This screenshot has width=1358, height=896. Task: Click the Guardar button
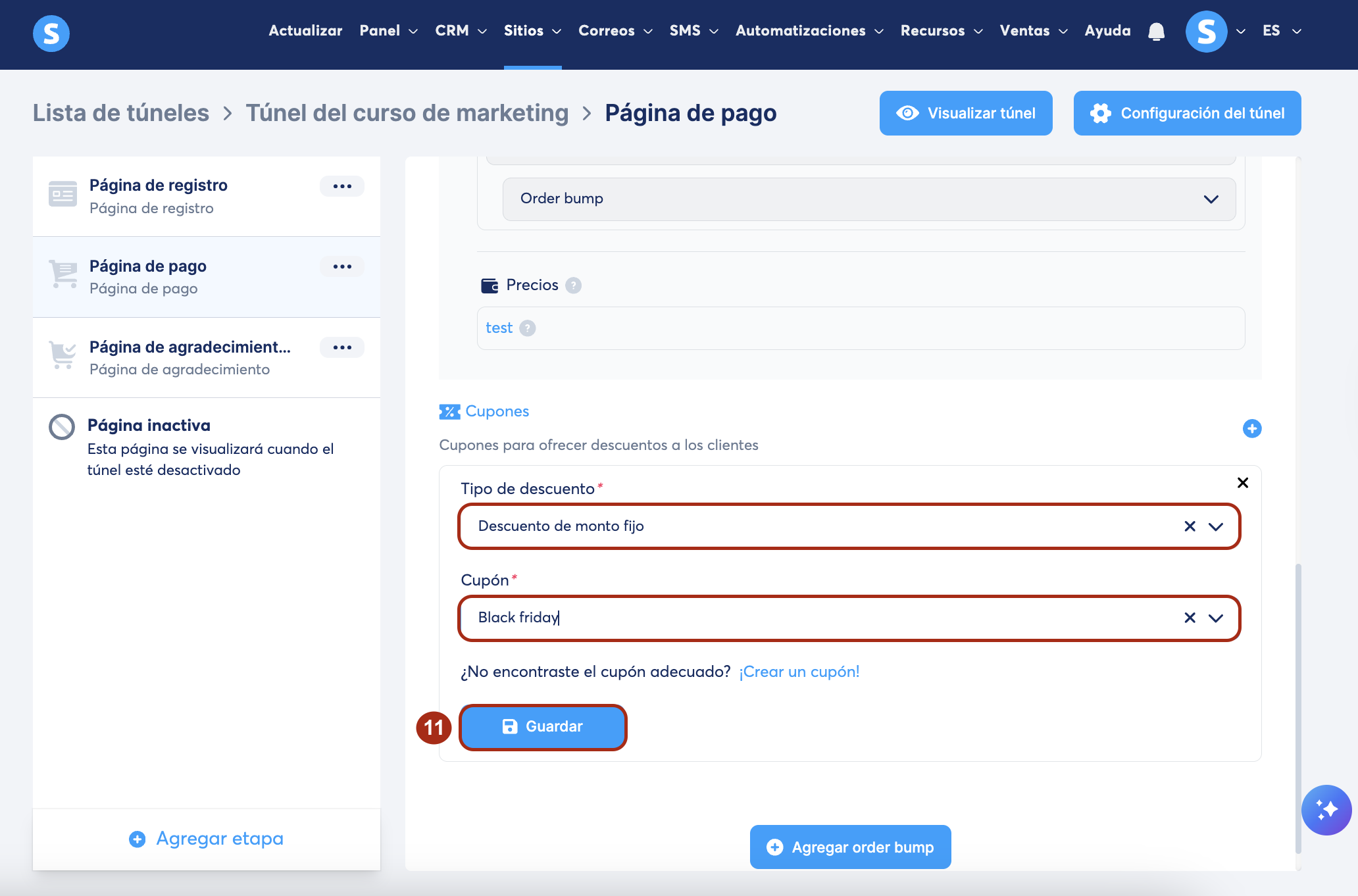pos(543,727)
